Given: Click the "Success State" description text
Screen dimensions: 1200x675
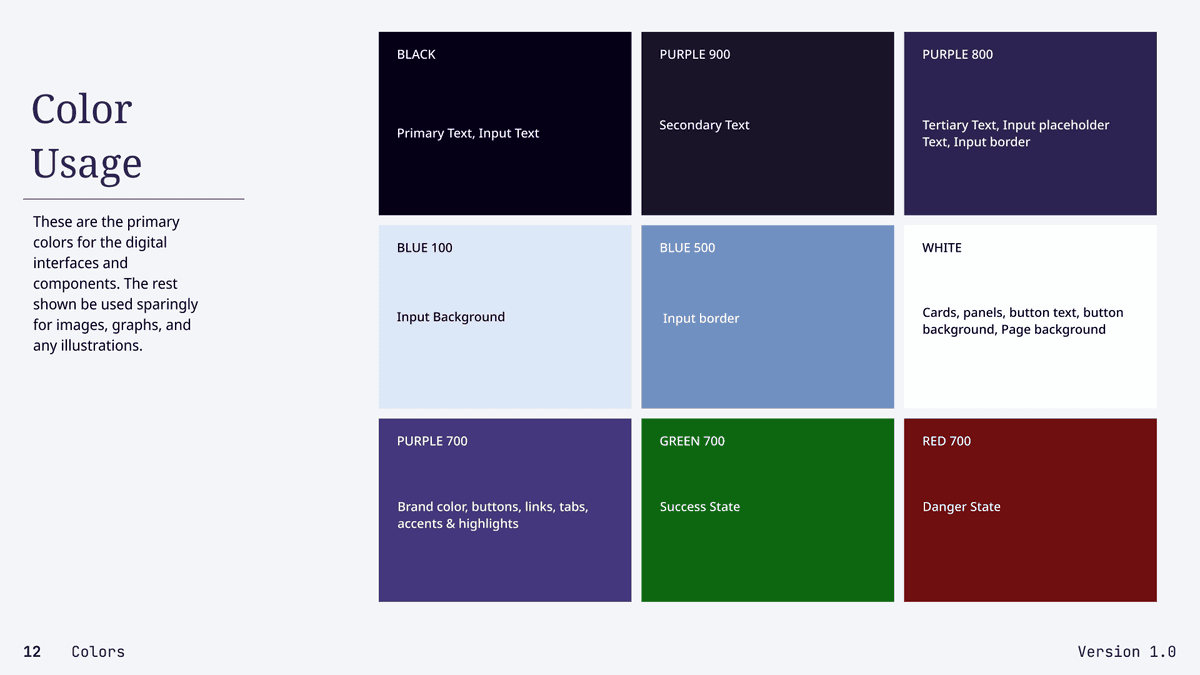Looking at the screenshot, I should coord(699,507).
